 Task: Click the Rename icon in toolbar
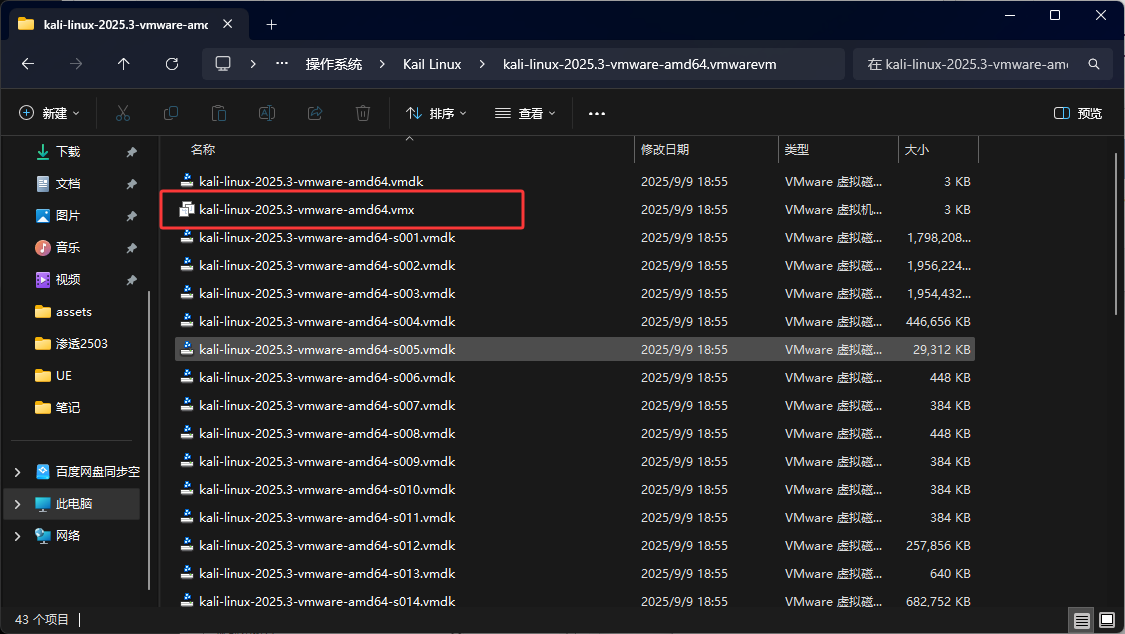coord(267,113)
